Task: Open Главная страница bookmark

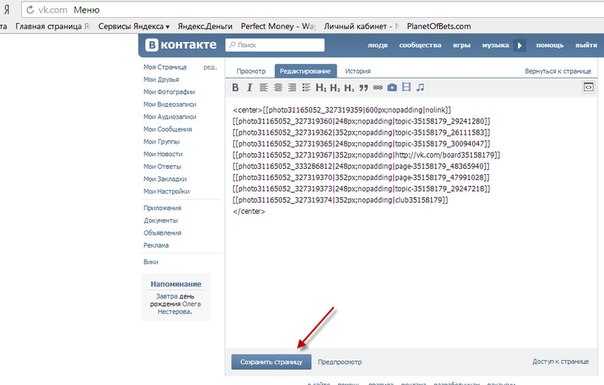Action: (x=52, y=26)
